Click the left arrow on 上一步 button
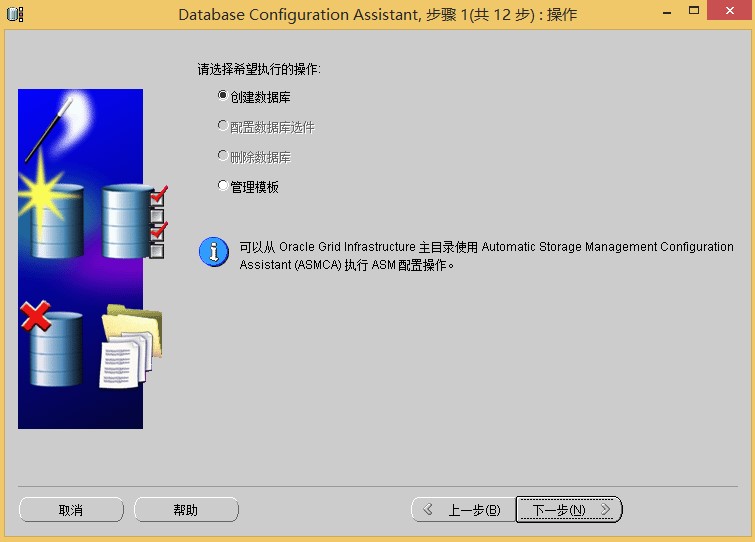 (428, 510)
